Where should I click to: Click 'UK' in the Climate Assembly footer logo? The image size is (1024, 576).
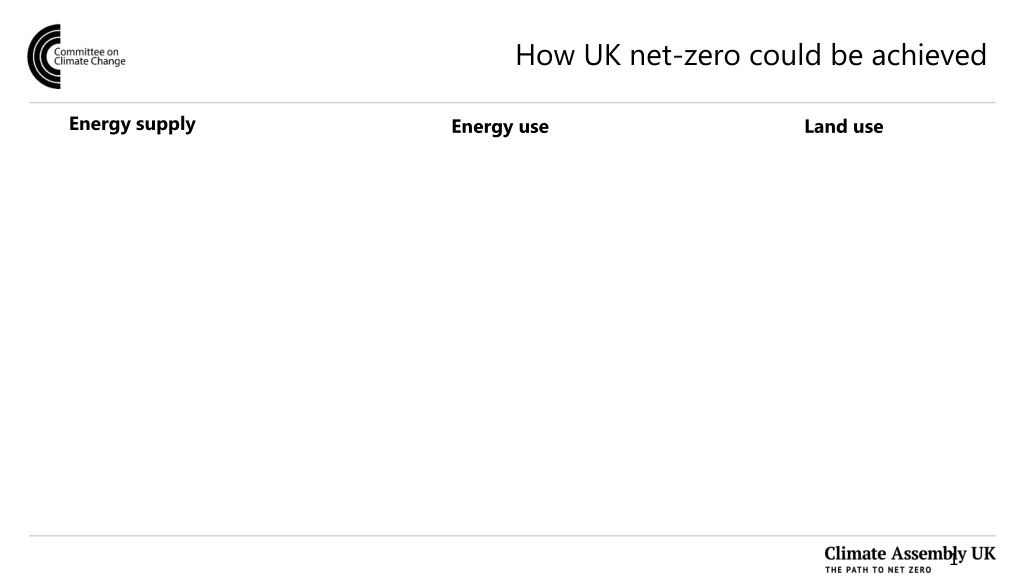tap(984, 554)
